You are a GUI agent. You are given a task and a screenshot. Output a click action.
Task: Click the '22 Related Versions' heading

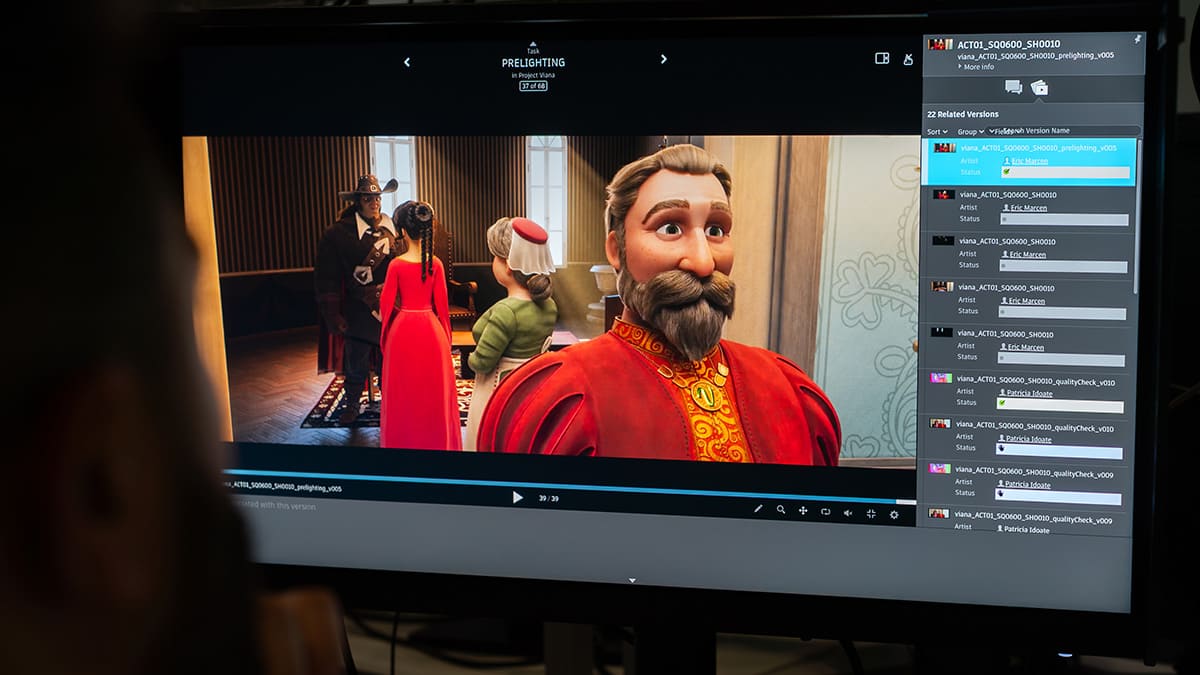tap(962, 114)
